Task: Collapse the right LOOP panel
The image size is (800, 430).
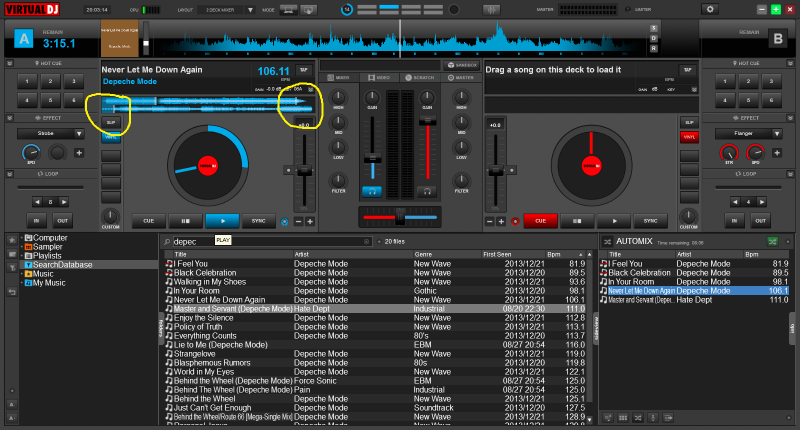Action: (x=790, y=174)
